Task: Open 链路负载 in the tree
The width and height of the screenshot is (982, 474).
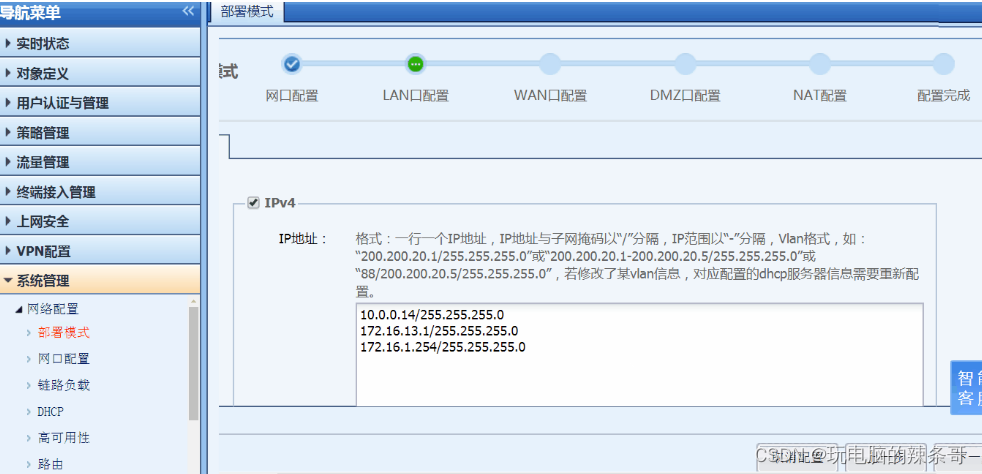Action: tap(64, 385)
